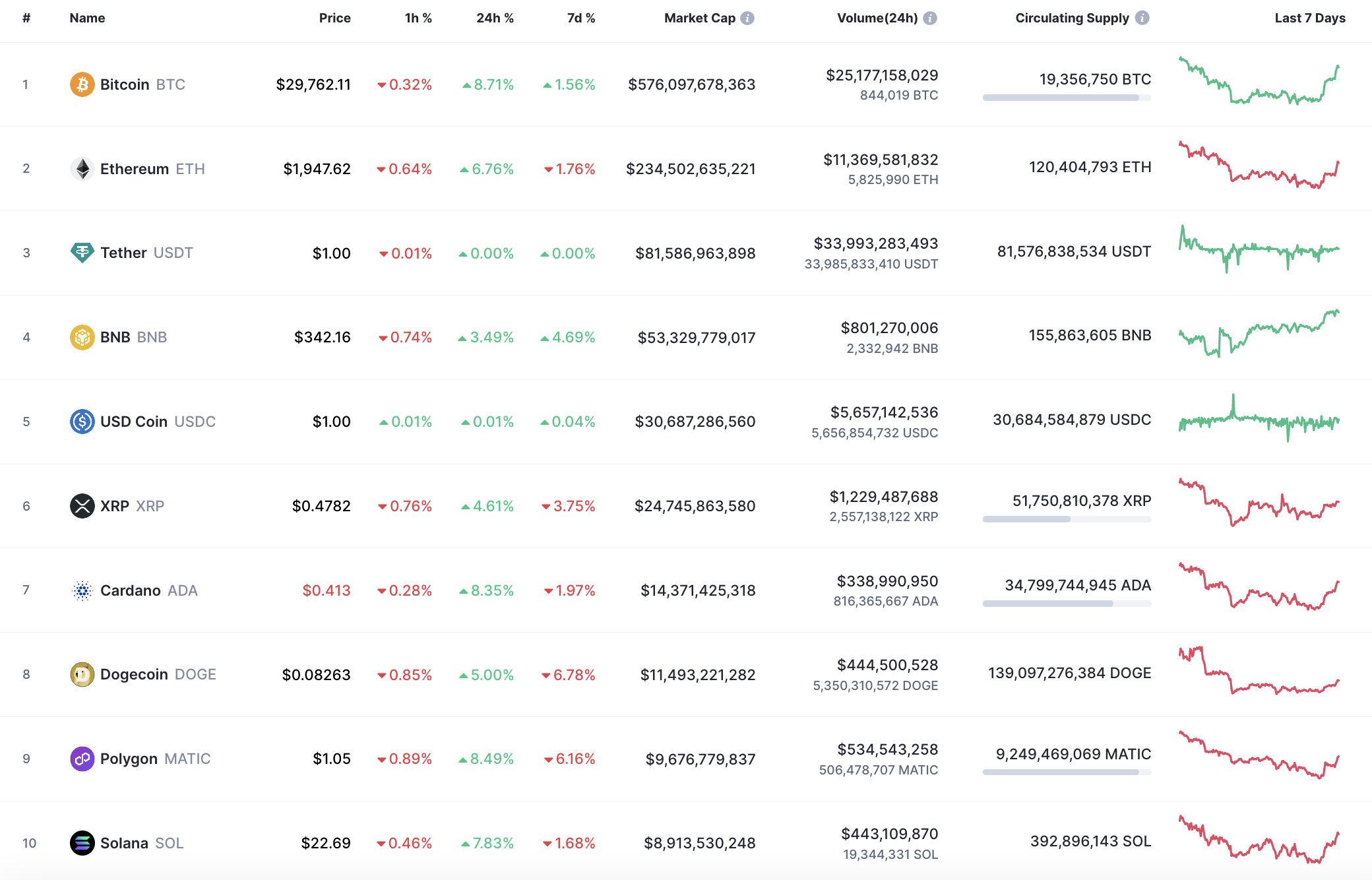Click the Tether USDT logo

tap(82, 253)
